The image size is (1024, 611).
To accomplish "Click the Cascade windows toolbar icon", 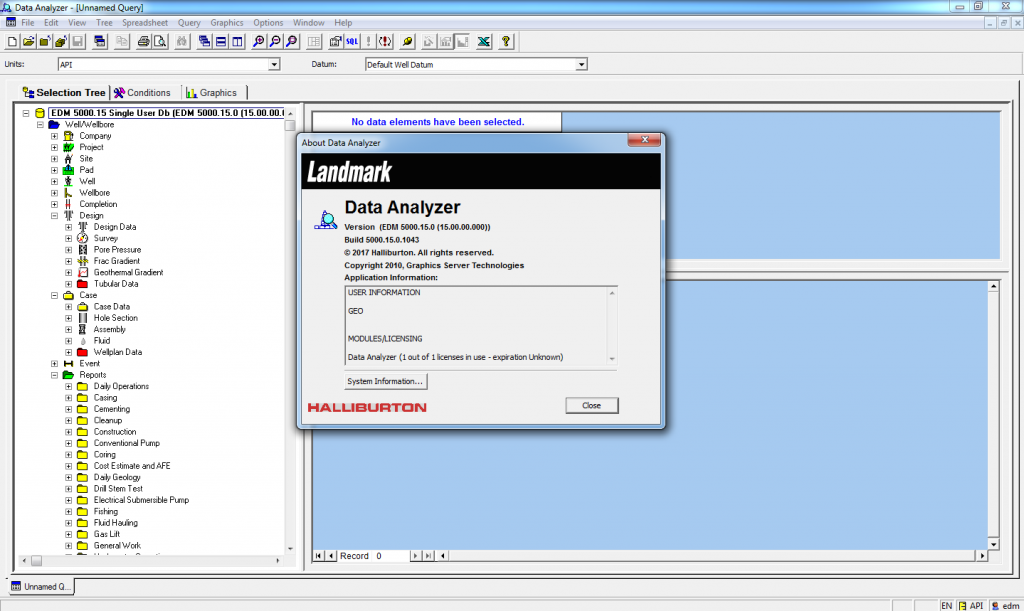I will coord(204,42).
